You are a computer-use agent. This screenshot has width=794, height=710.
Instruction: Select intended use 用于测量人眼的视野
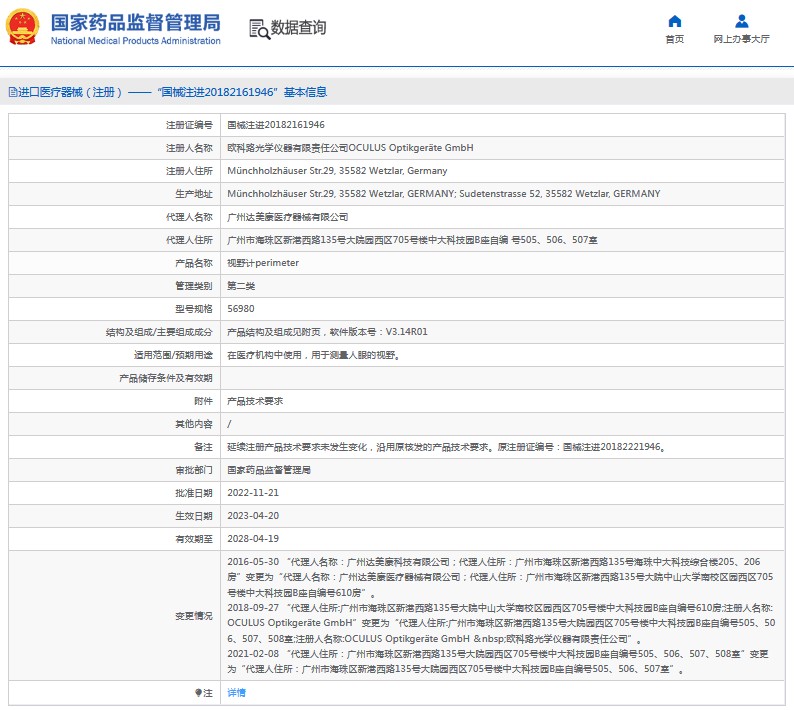click(x=313, y=355)
